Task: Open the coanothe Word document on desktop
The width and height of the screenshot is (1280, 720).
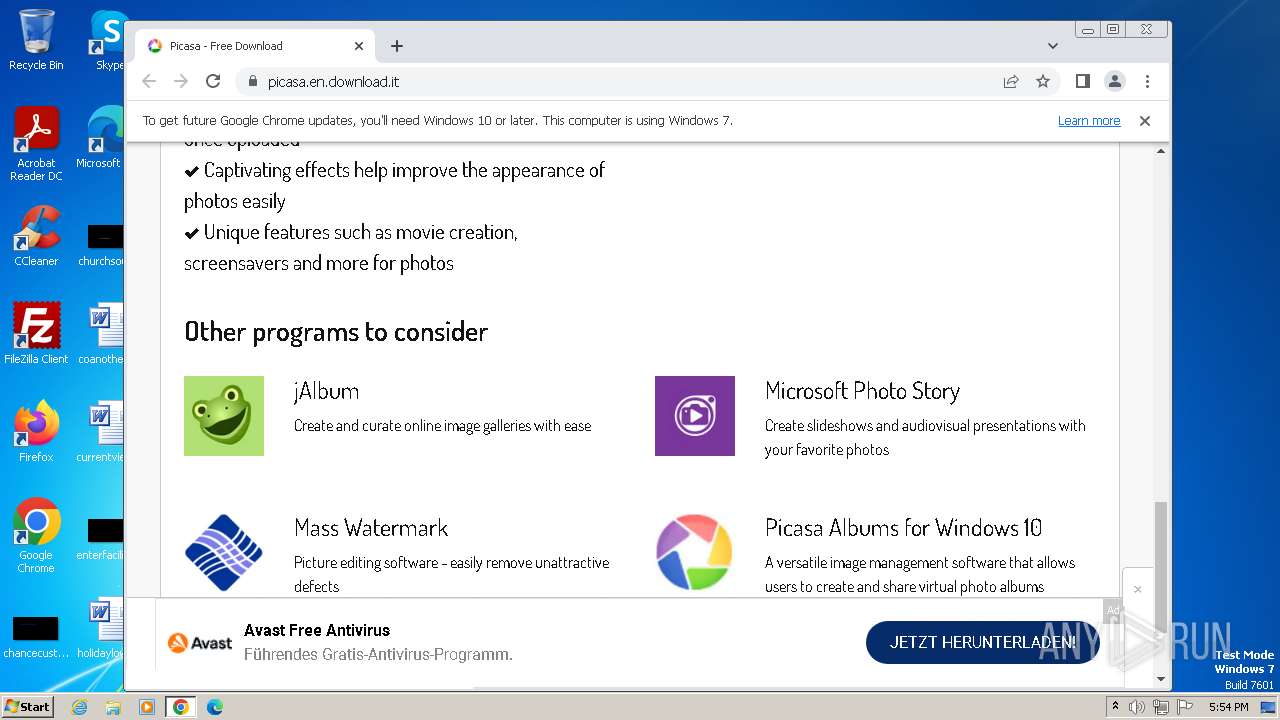Action: click(101, 334)
